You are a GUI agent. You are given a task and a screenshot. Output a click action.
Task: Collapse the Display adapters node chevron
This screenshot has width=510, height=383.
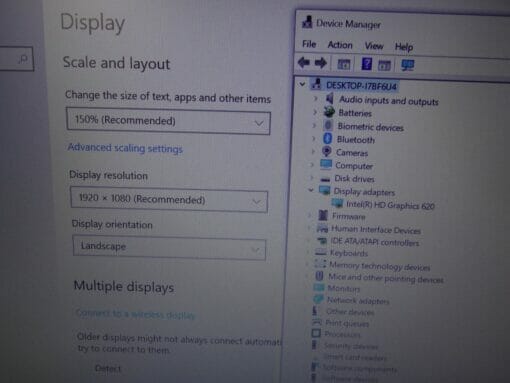tap(311, 190)
